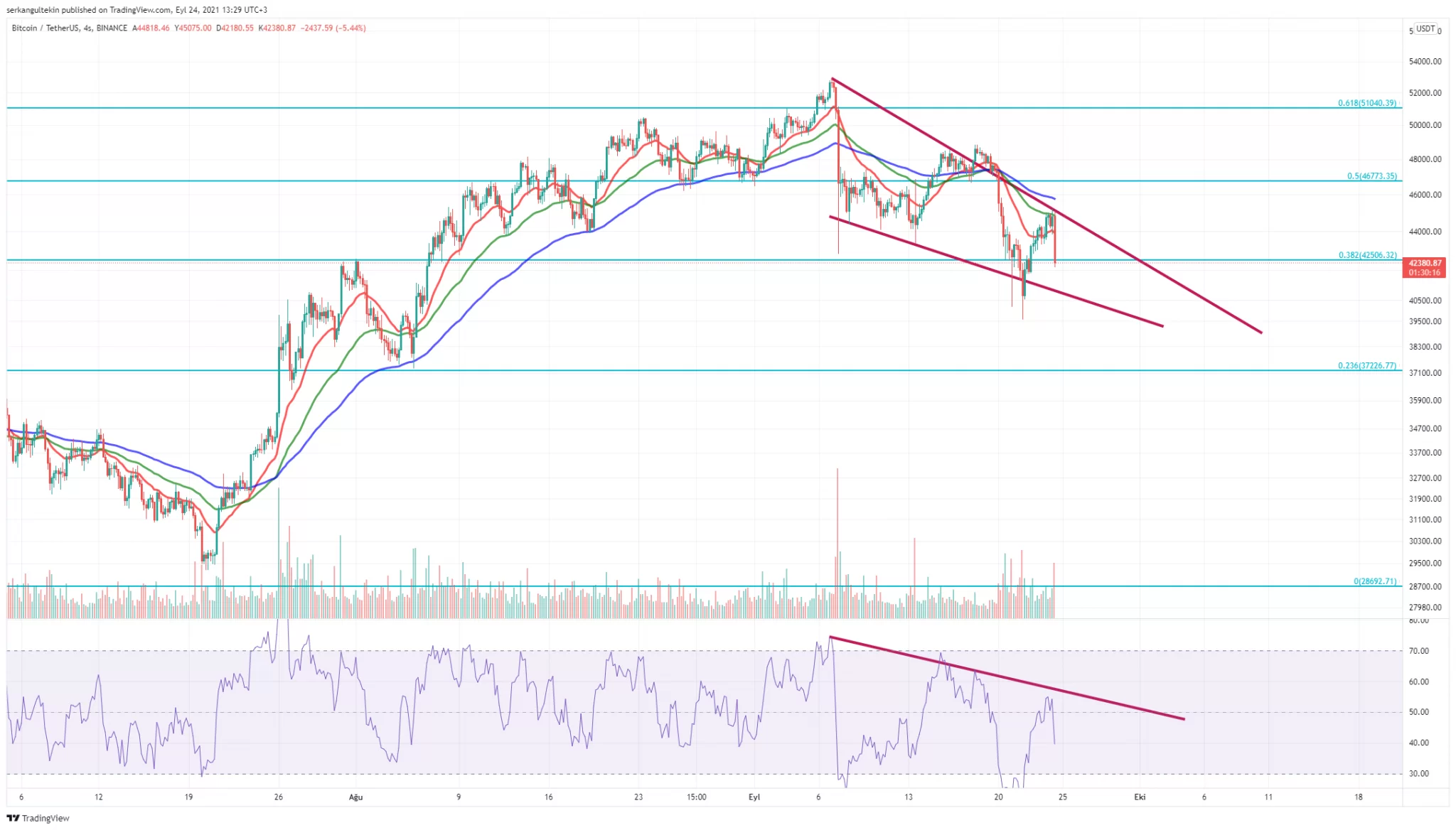
Task: Click the red current price label 42380.87
Action: pos(1425,263)
